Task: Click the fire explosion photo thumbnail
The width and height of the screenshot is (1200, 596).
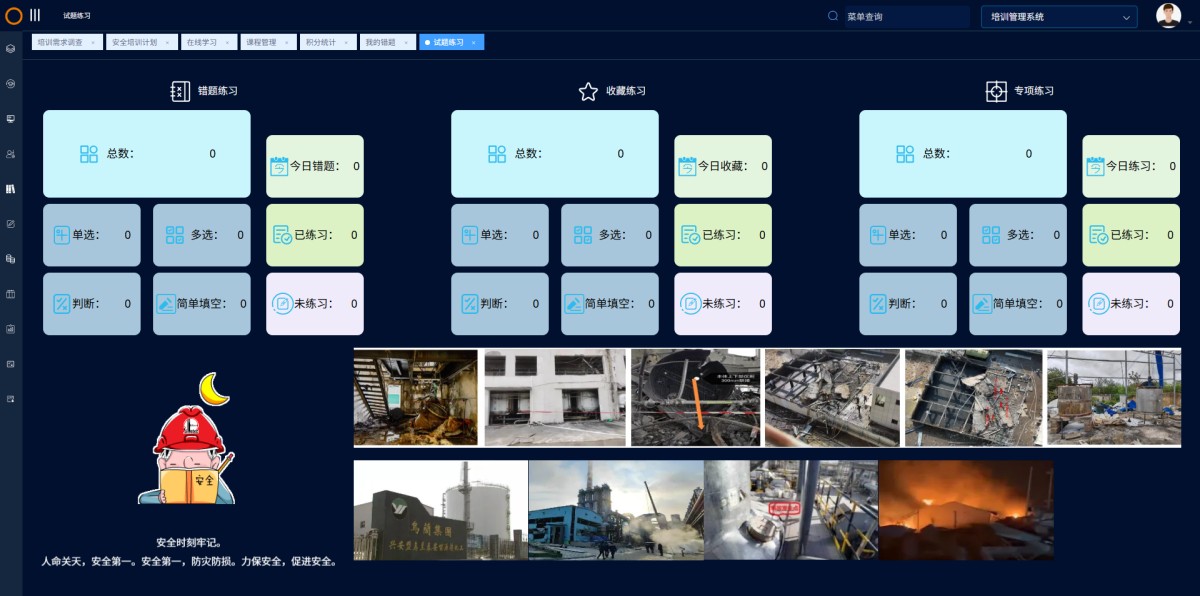Action: click(967, 511)
